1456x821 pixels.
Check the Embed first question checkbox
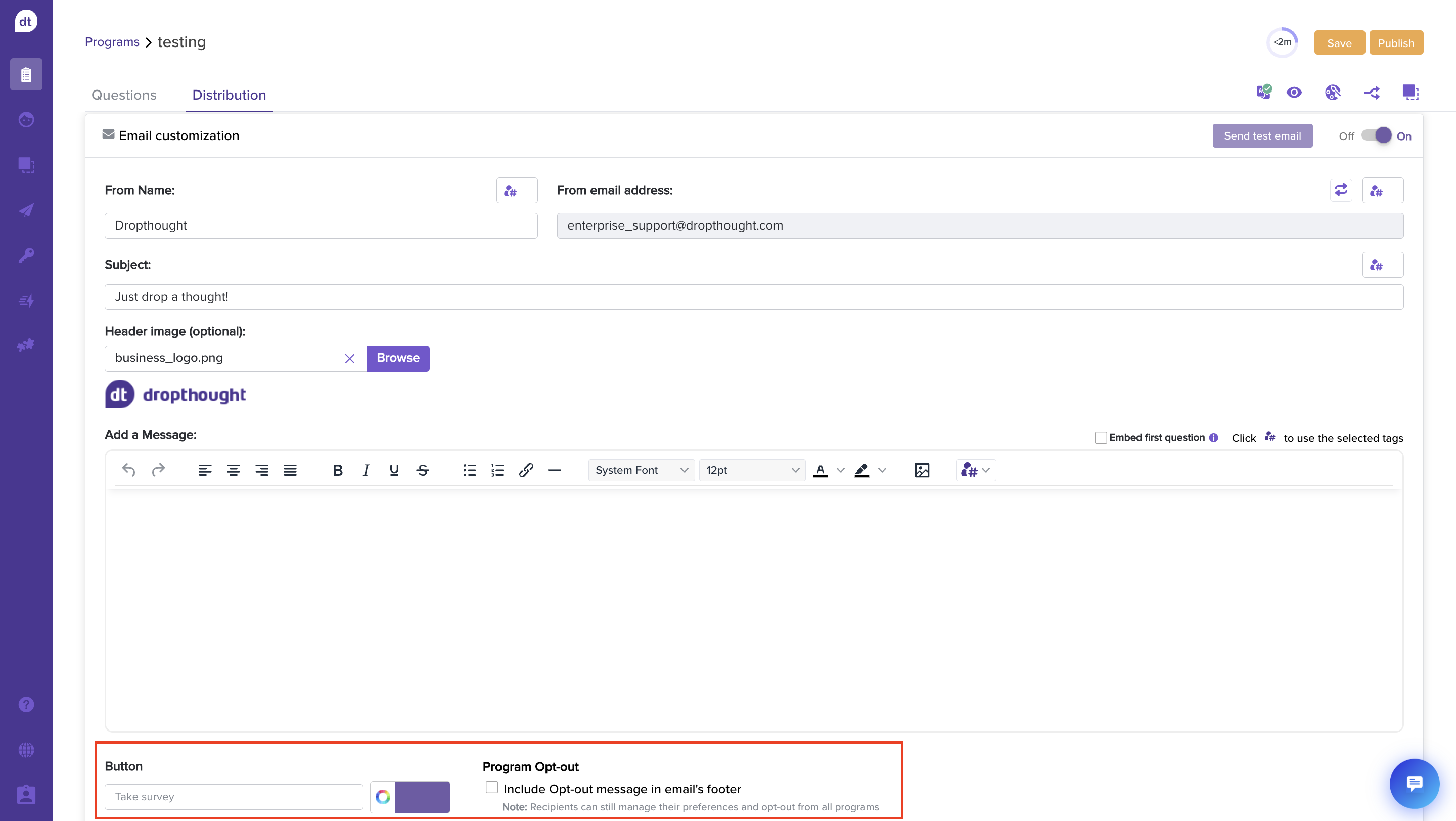1101,438
